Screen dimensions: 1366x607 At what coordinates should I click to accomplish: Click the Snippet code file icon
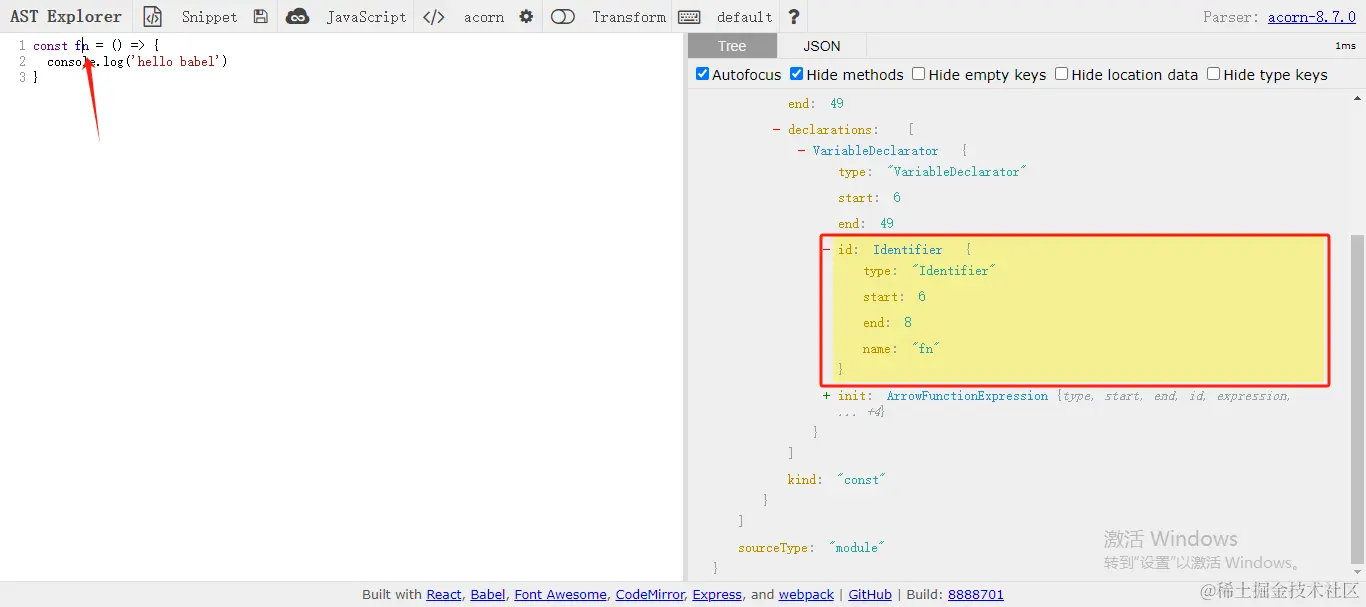[x=152, y=17]
